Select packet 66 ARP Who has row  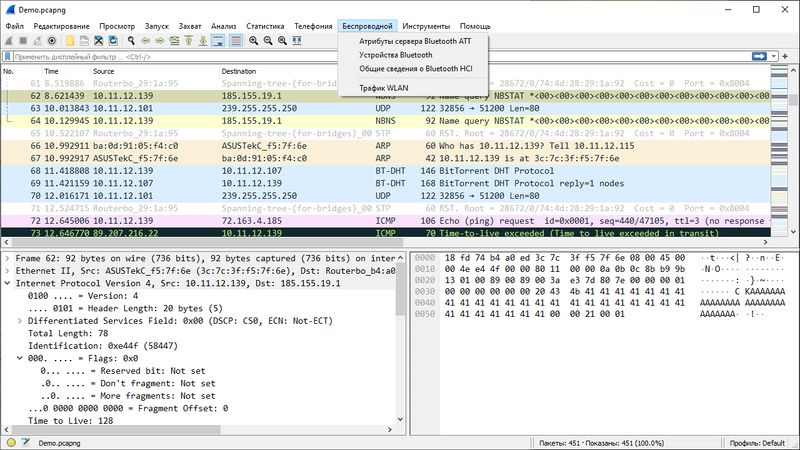pyautogui.click(x=385, y=146)
